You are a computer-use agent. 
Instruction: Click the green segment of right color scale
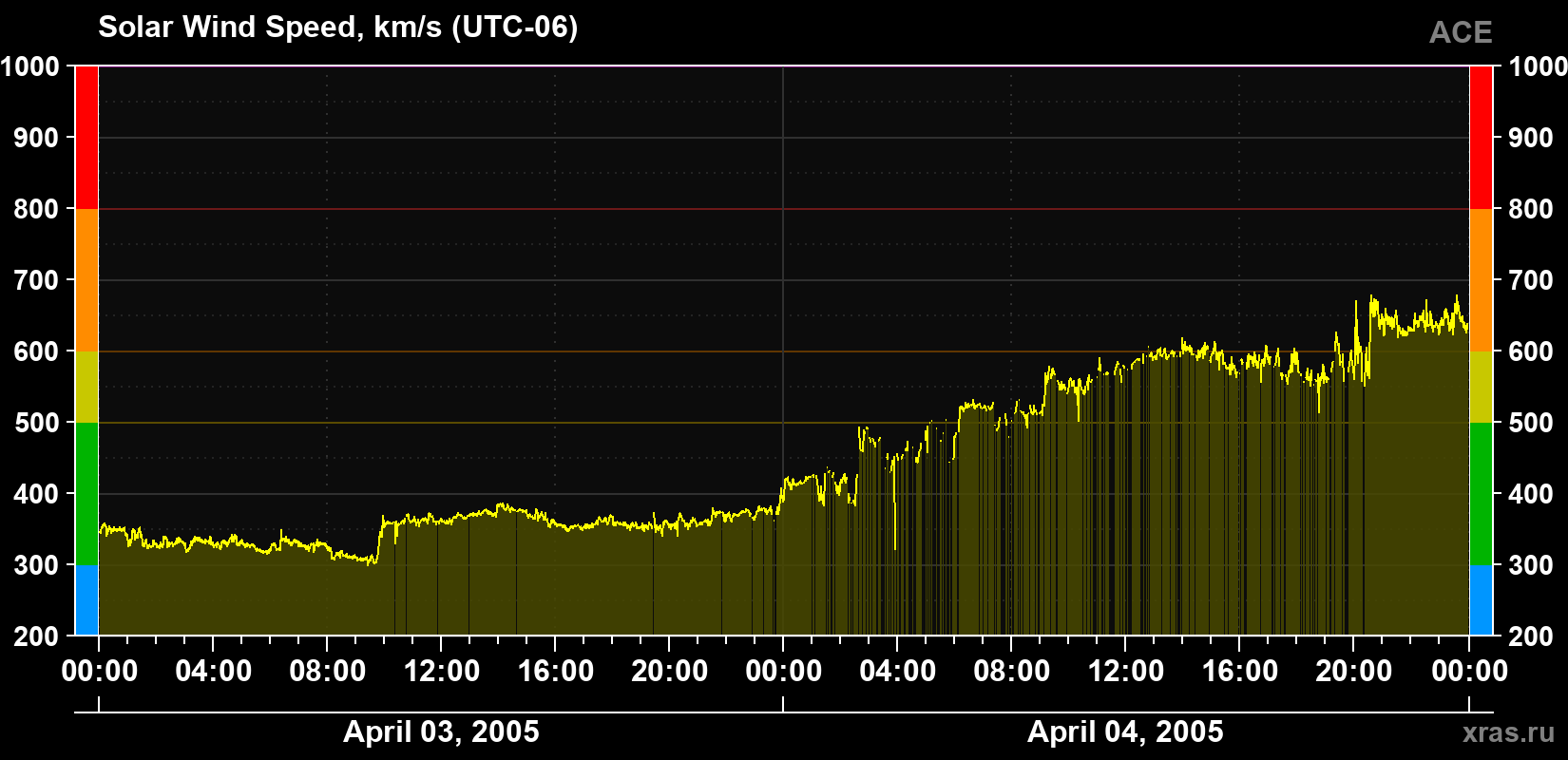click(x=1481, y=494)
